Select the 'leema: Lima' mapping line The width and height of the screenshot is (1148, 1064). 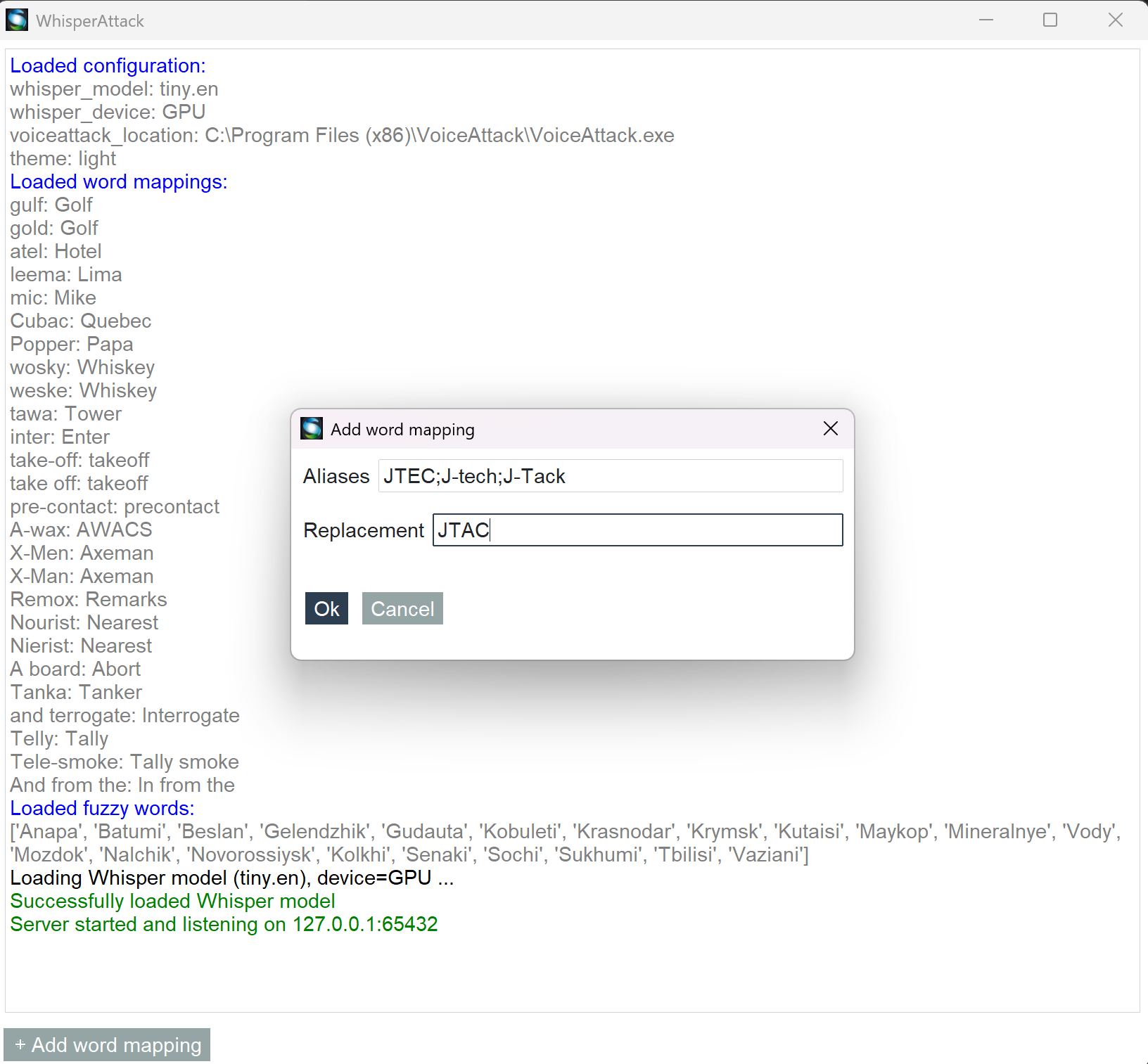(66, 274)
